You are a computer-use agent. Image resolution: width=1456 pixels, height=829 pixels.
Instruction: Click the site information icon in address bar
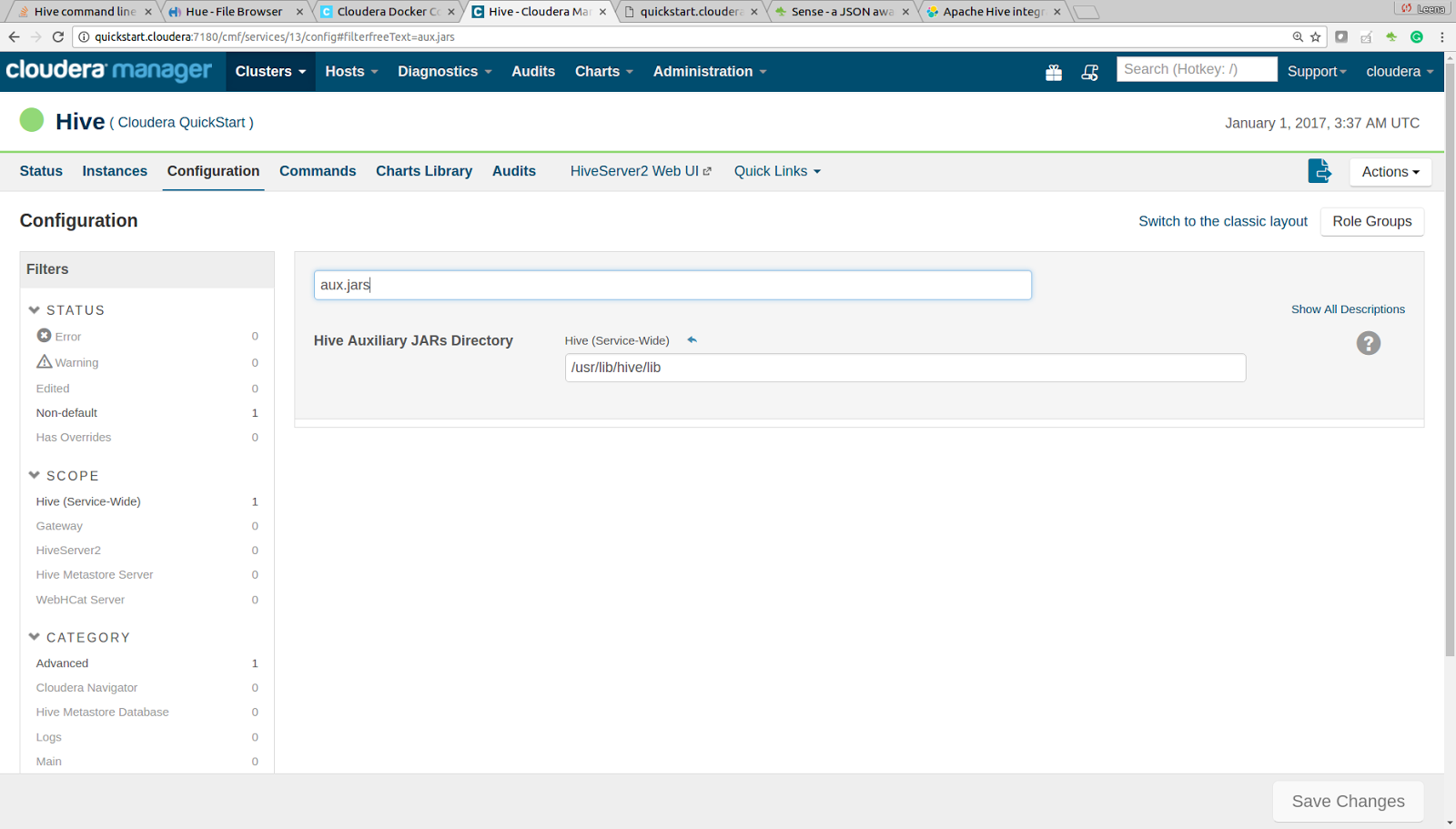coord(84,36)
